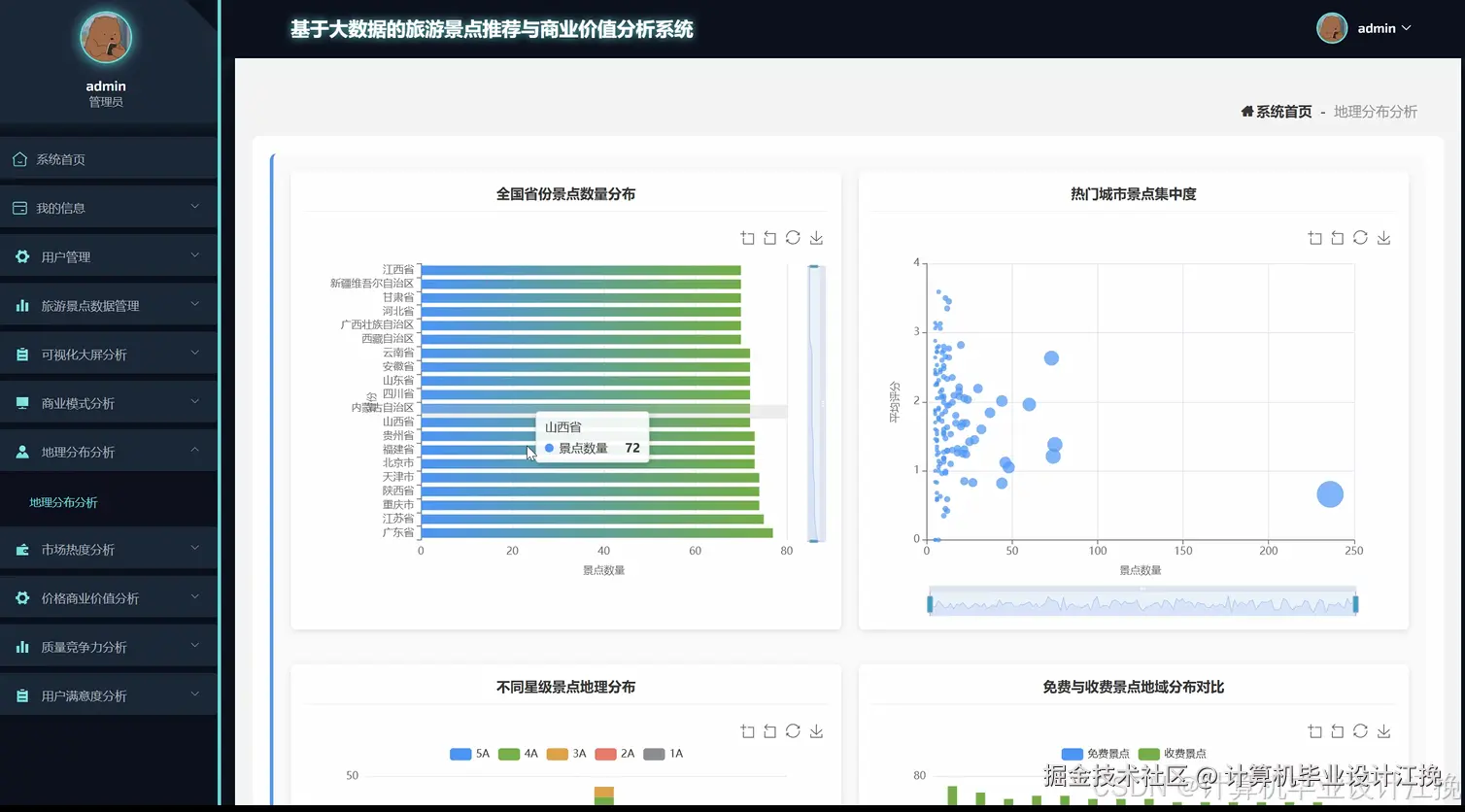The height and width of the screenshot is (812, 1465).
Task: Activate area zoom on 热门城市景点集中度 chart
Action: (x=1314, y=238)
